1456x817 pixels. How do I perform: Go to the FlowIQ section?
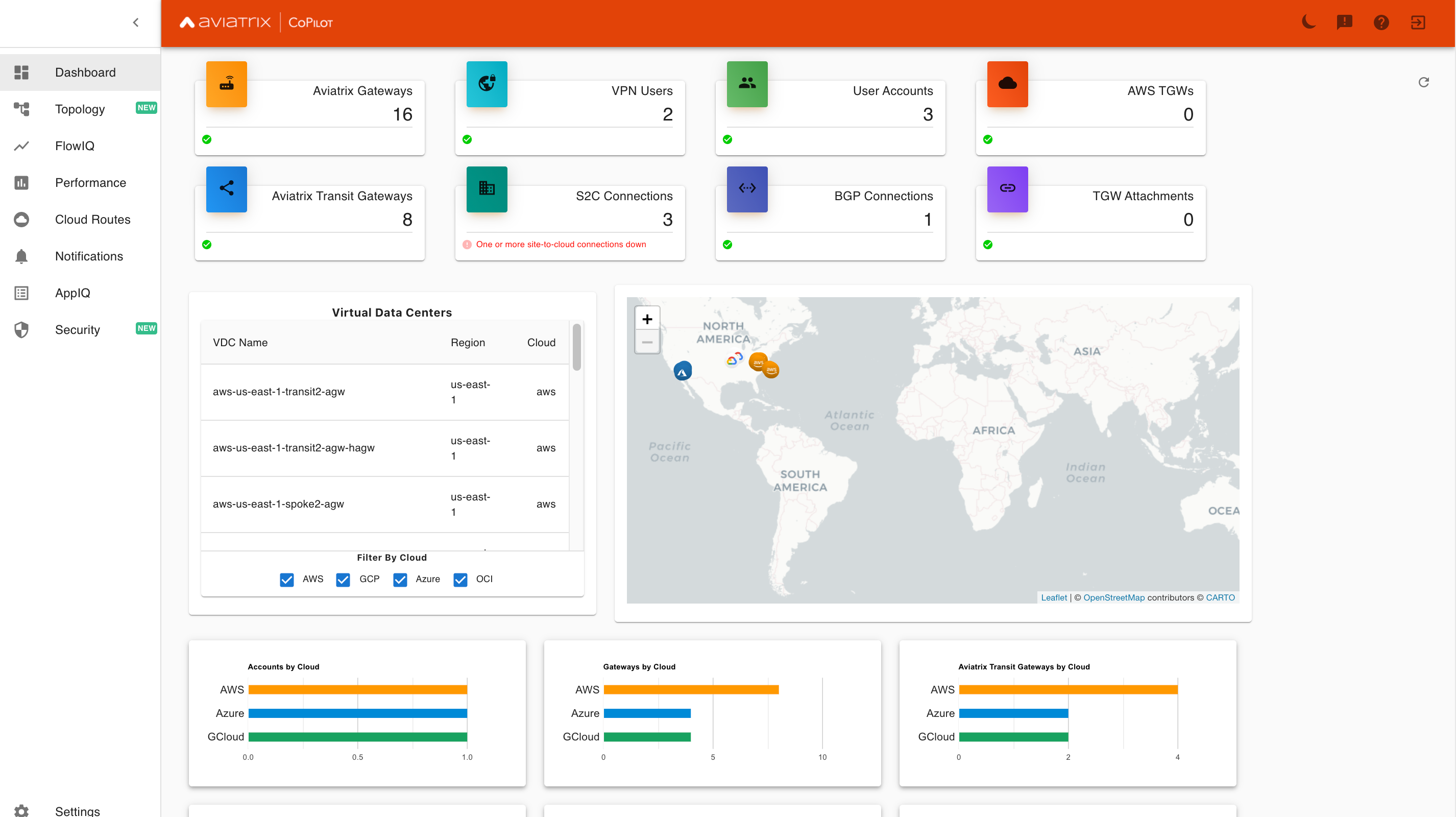click(x=80, y=146)
